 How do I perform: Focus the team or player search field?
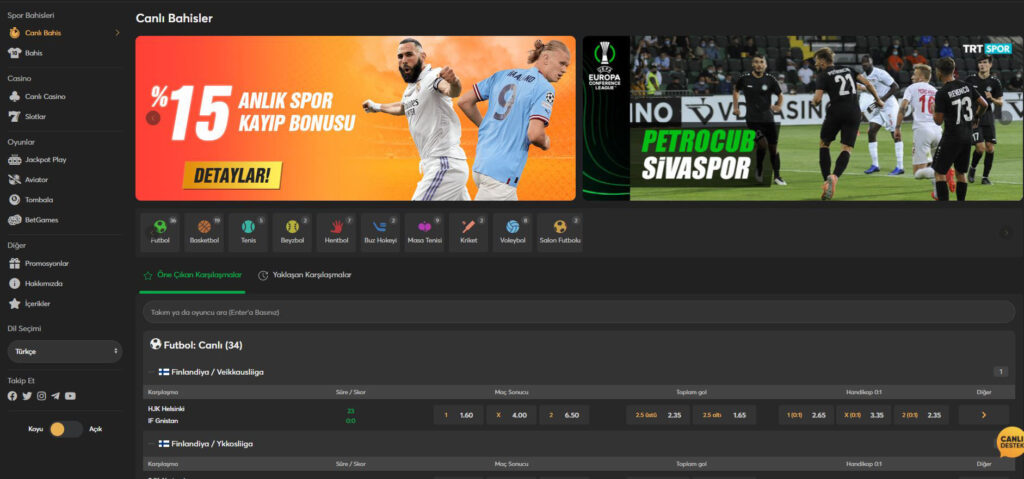click(579, 312)
